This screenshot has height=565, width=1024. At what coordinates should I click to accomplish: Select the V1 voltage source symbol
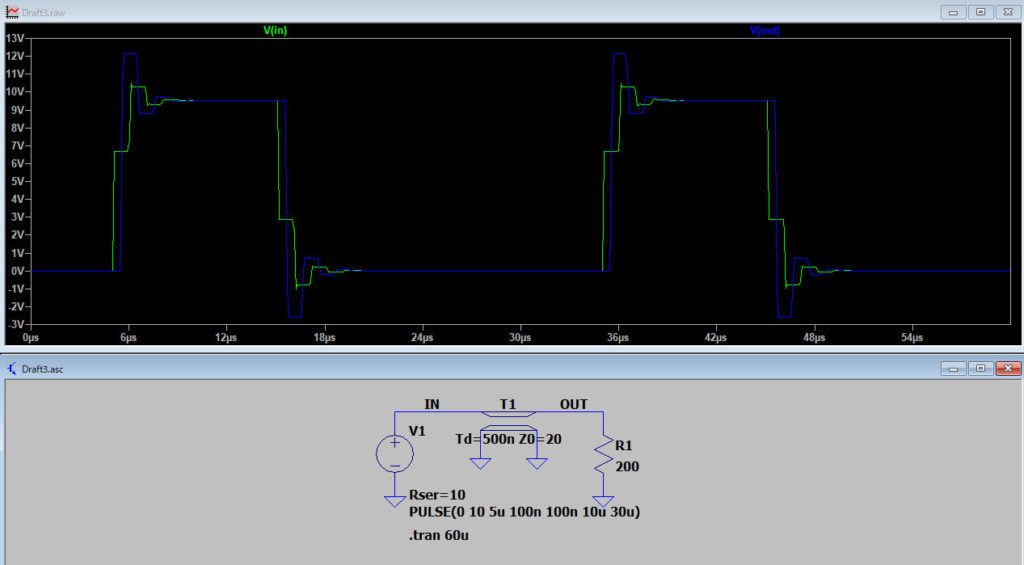coord(394,455)
